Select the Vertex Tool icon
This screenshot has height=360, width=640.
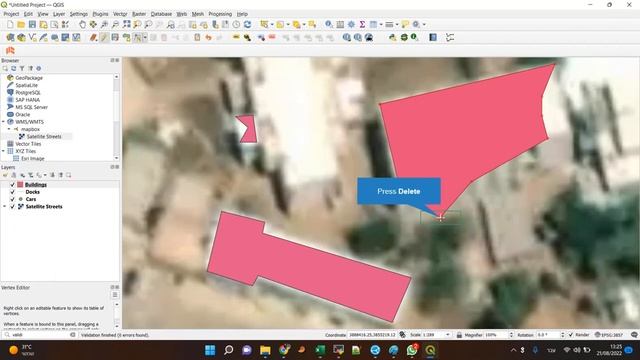(138, 38)
